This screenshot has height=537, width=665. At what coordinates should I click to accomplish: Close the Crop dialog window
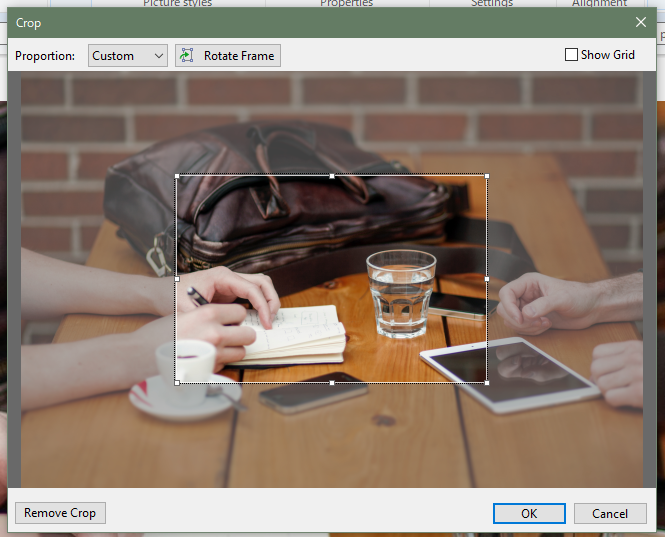641,22
